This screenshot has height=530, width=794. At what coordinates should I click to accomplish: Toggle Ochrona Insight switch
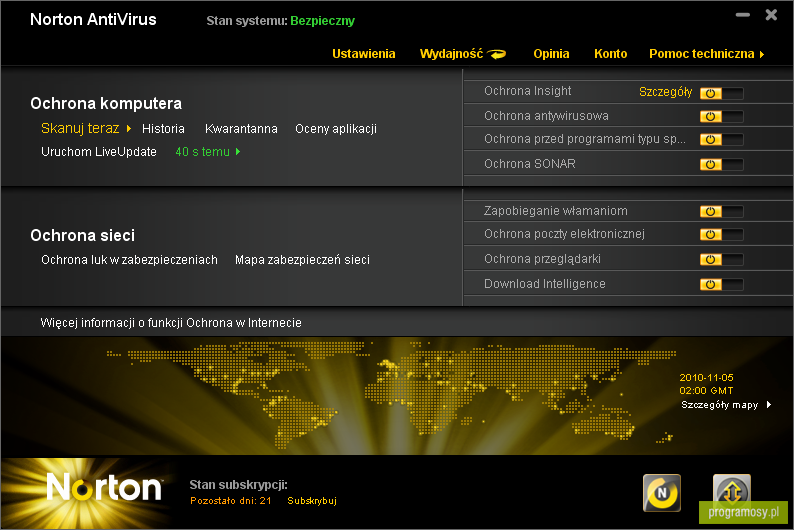coord(722,93)
